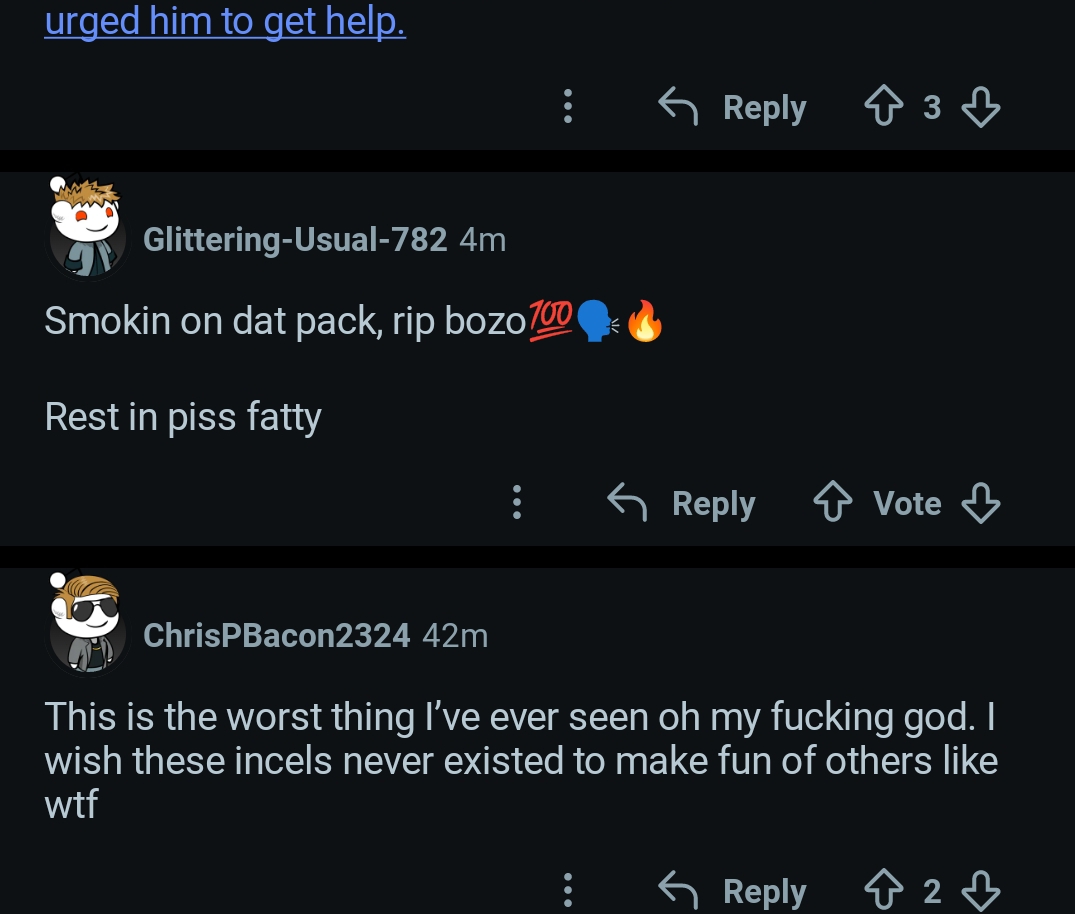Upvote the top comment showing 3 votes

[x=884, y=107]
